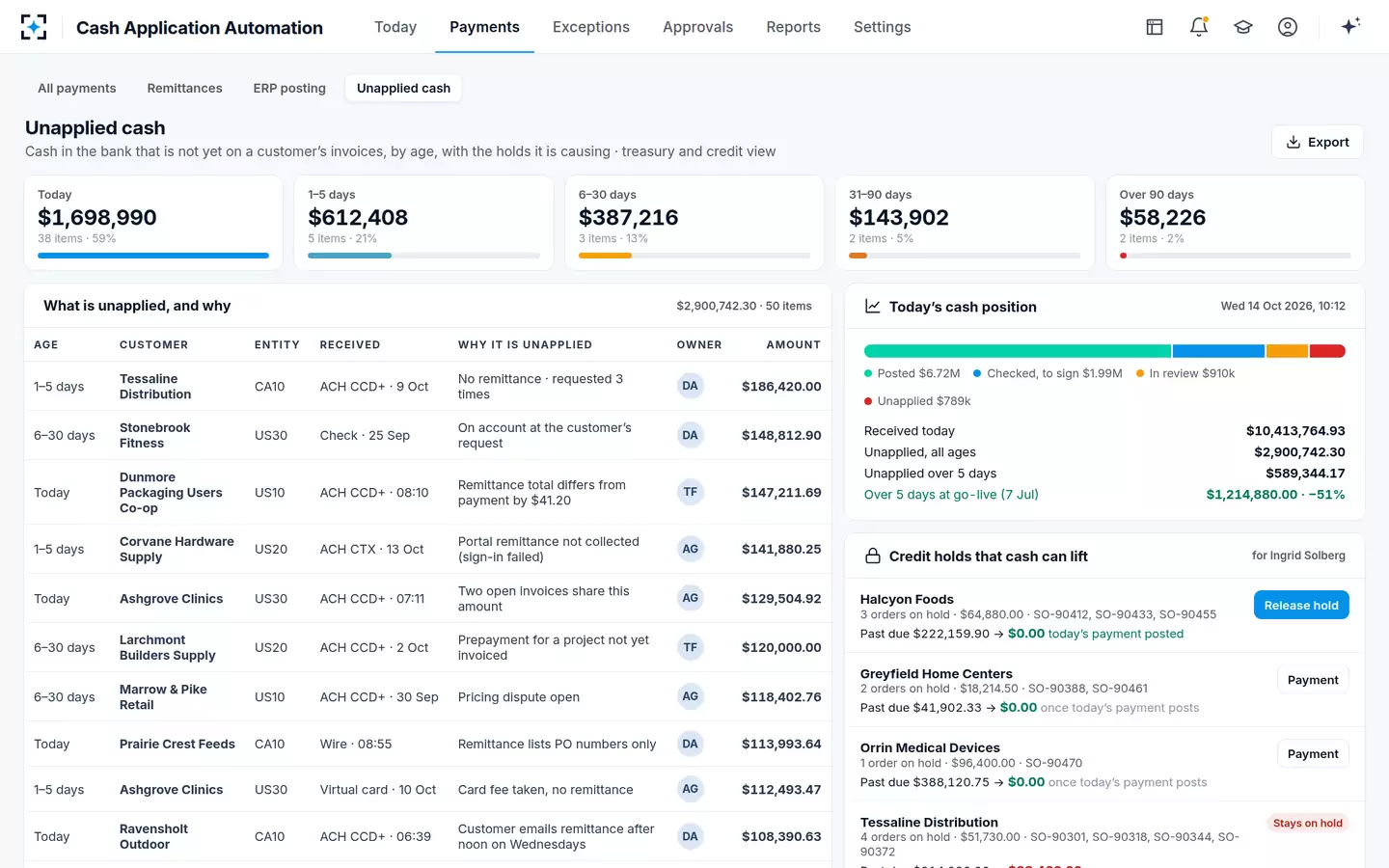Click the lock icon beside Credit holds
This screenshot has width=1389, height=868.
[x=873, y=556]
